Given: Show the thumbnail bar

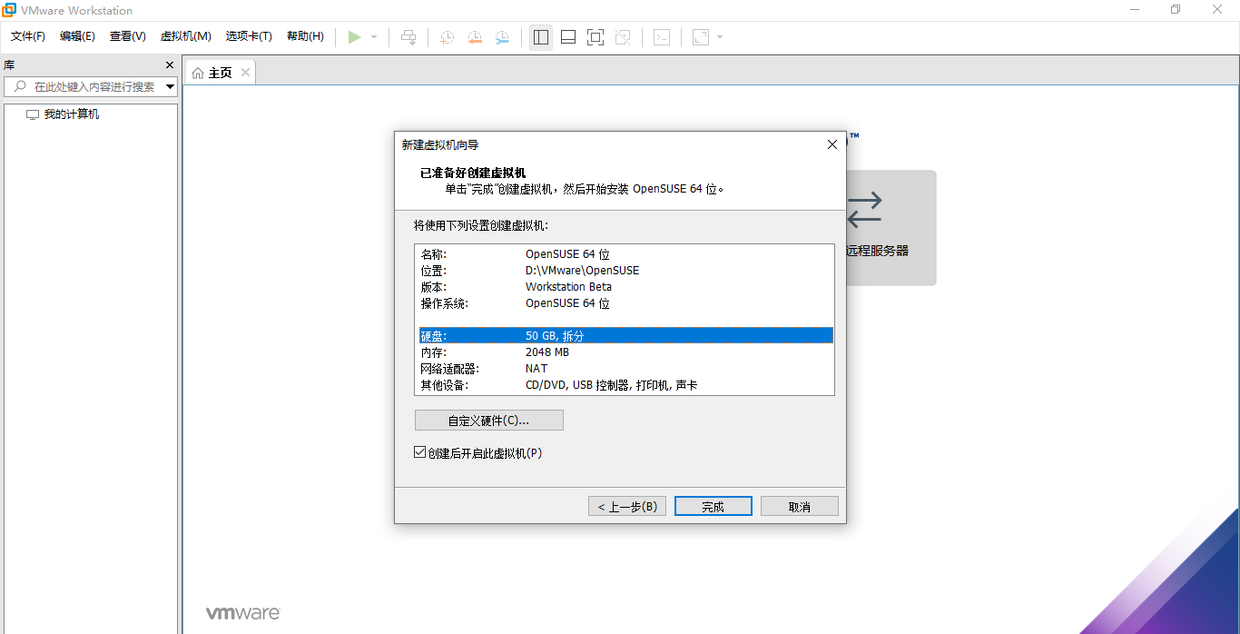Looking at the screenshot, I should (x=567, y=37).
